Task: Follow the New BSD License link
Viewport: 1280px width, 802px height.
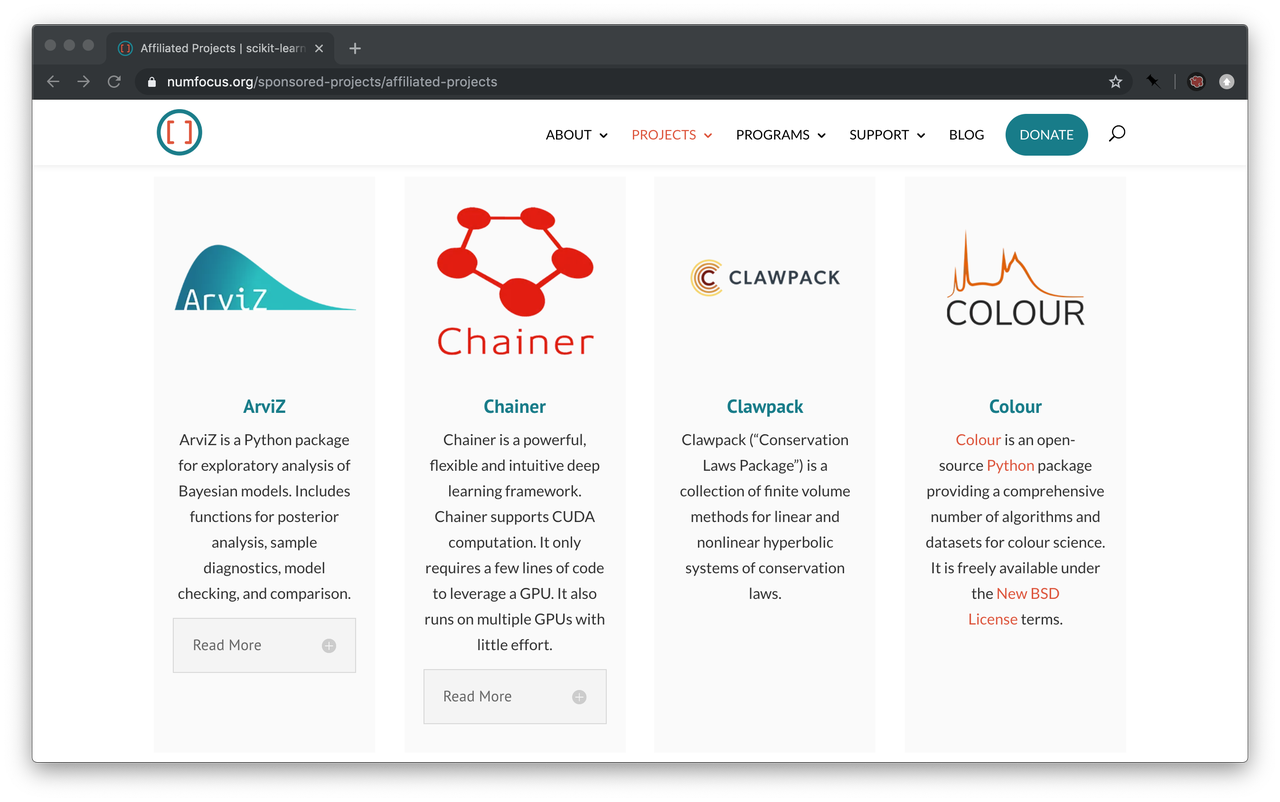Action: (1014, 606)
